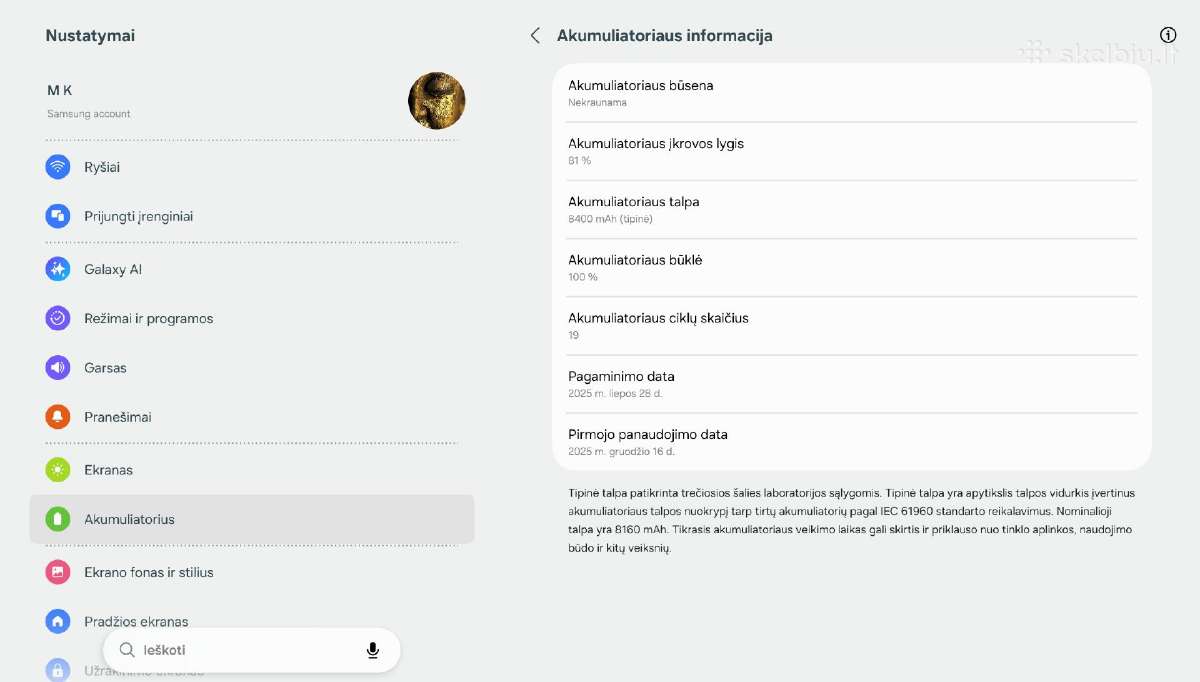
Task: Tap the microphone voice search icon
Action: pos(373,650)
